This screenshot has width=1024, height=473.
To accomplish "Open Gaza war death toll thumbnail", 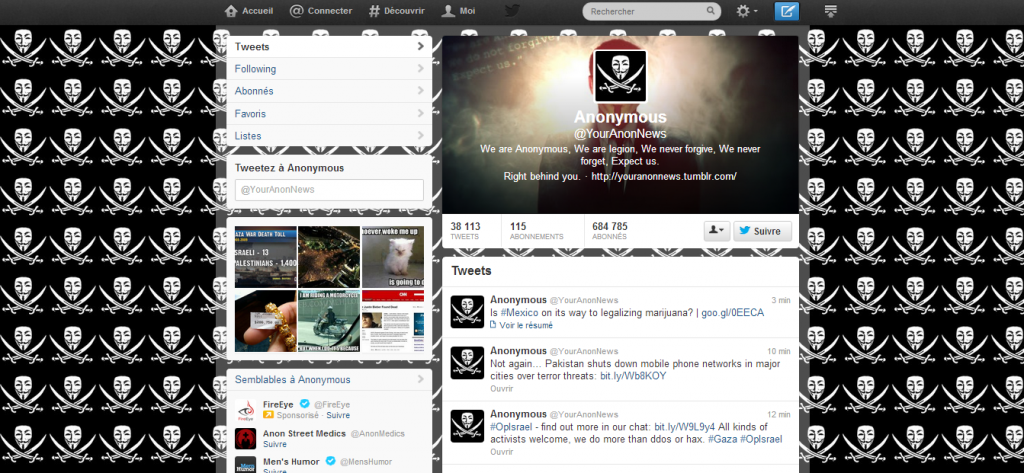I will point(266,257).
